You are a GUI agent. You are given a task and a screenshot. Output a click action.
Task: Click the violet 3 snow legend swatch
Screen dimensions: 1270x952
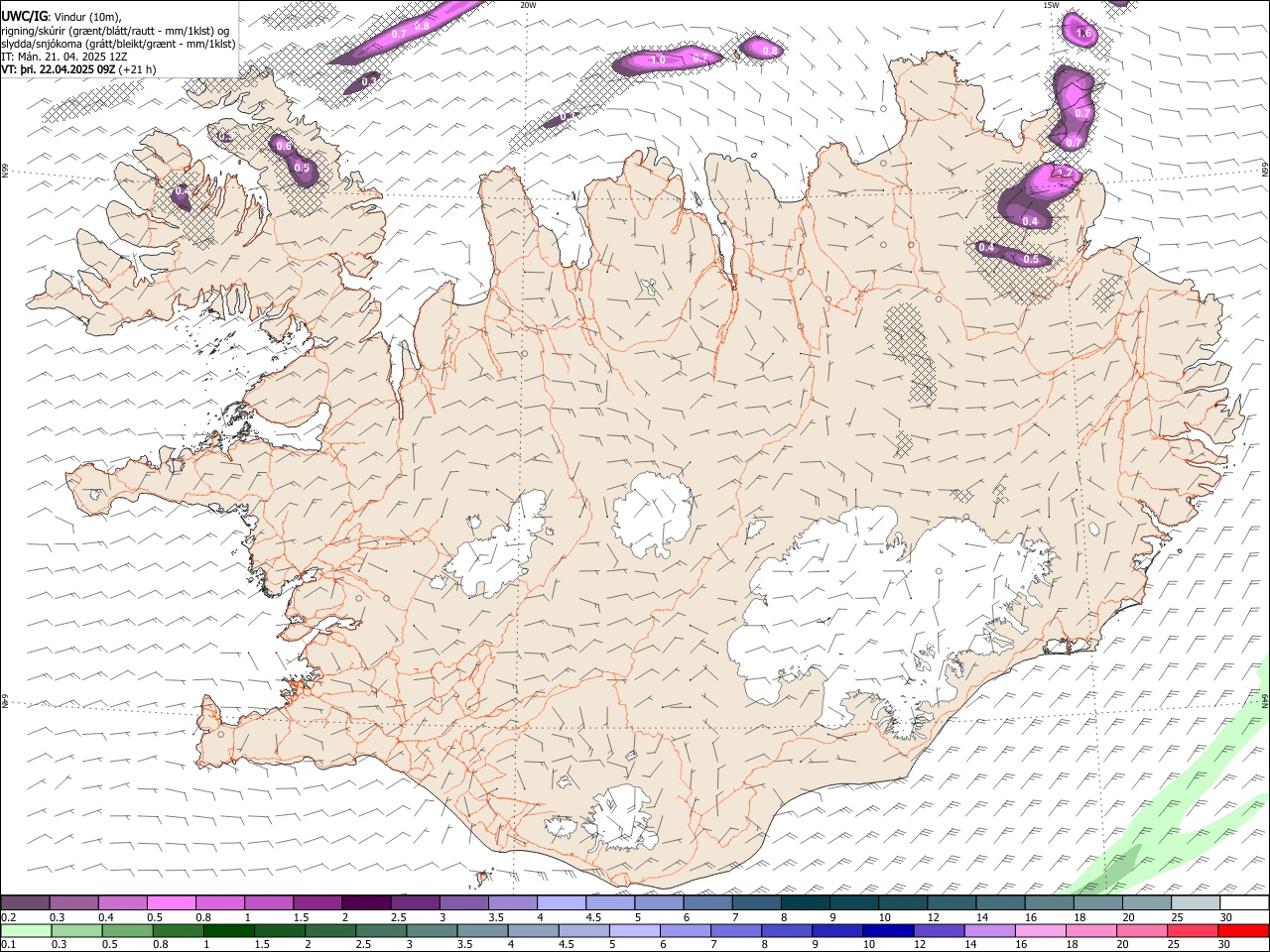pos(464,902)
